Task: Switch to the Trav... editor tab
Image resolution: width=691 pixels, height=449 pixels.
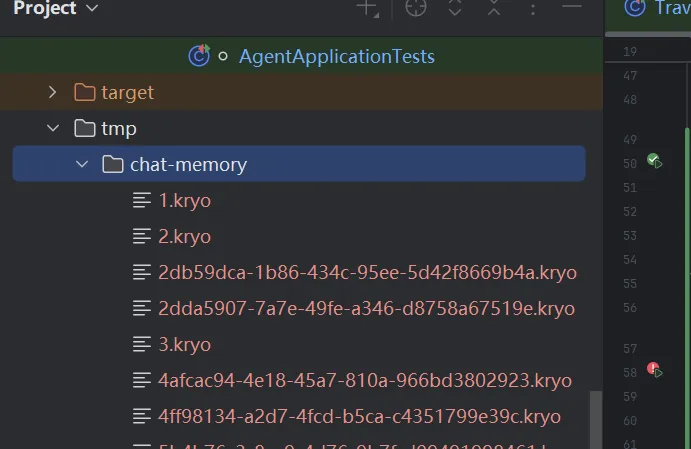Action: click(x=658, y=8)
